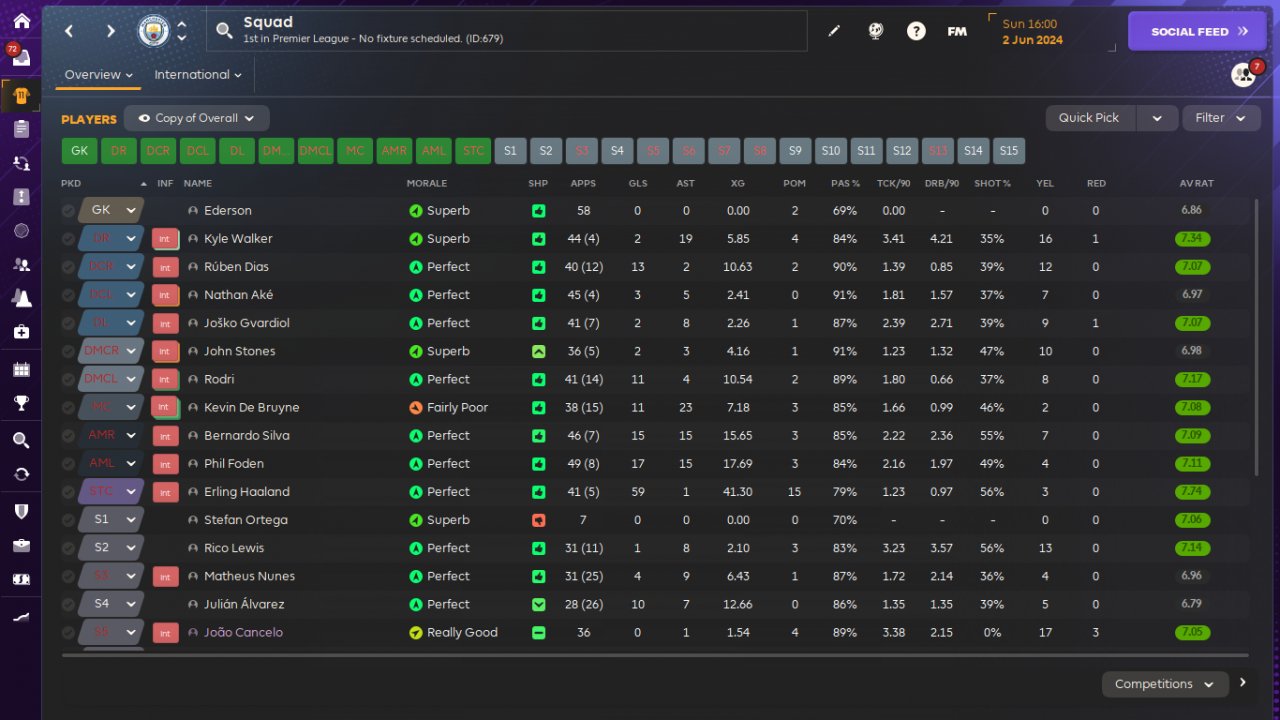Click the player list vertical scrollbar
The height and width of the screenshot is (720, 1280).
[1257, 337]
